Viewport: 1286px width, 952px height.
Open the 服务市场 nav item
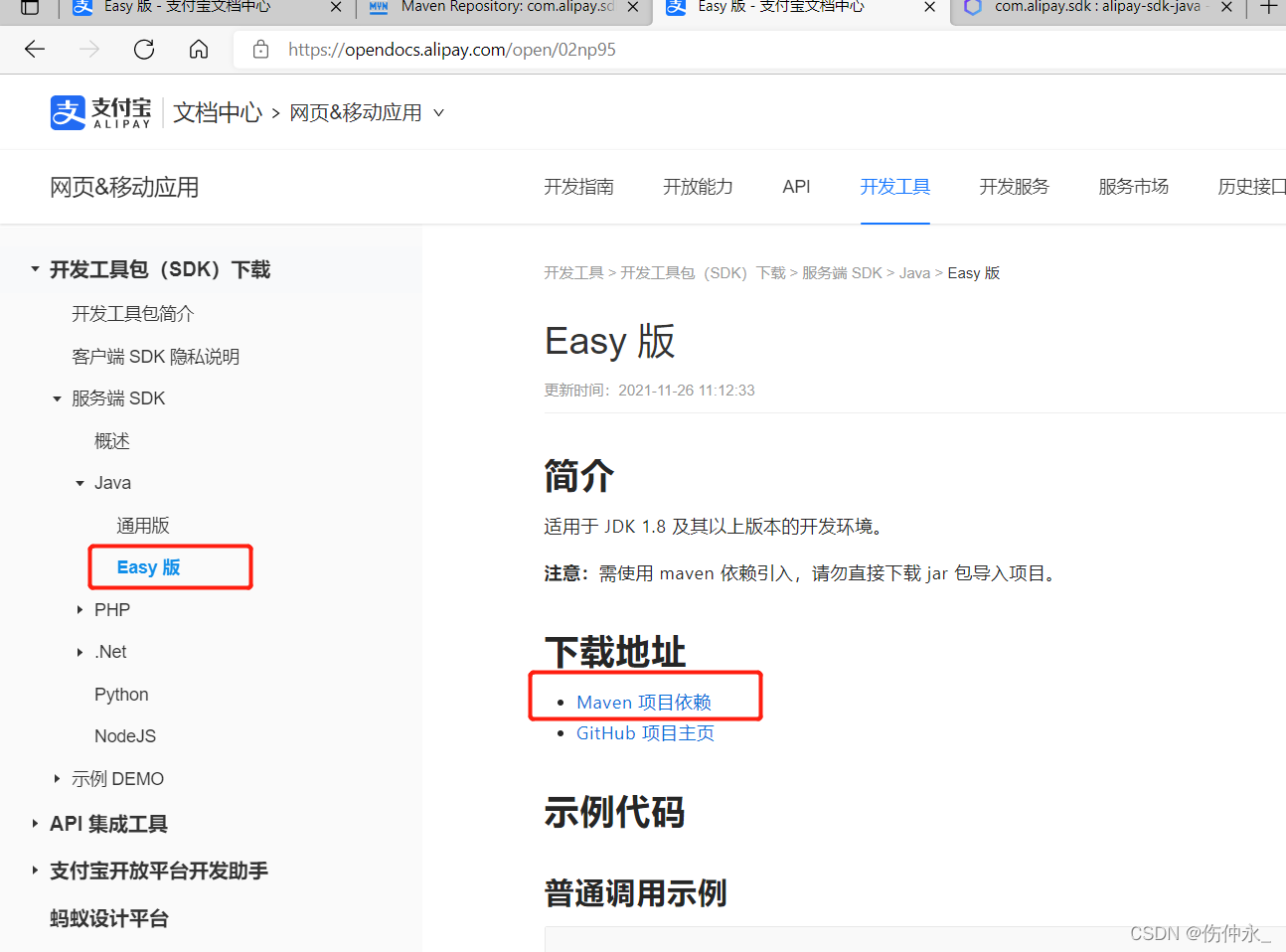(1133, 187)
